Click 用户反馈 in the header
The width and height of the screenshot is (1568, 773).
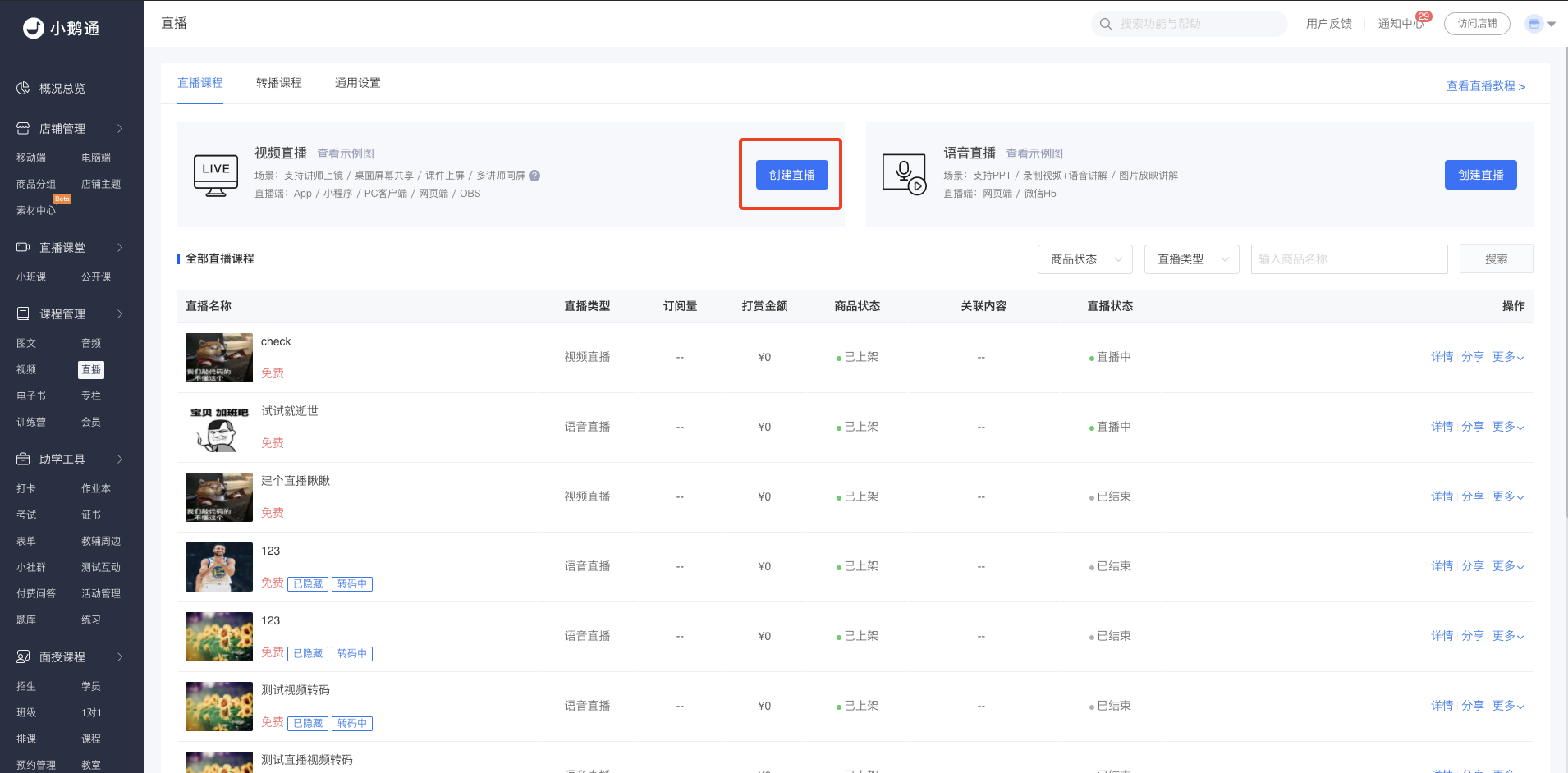click(1329, 24)
